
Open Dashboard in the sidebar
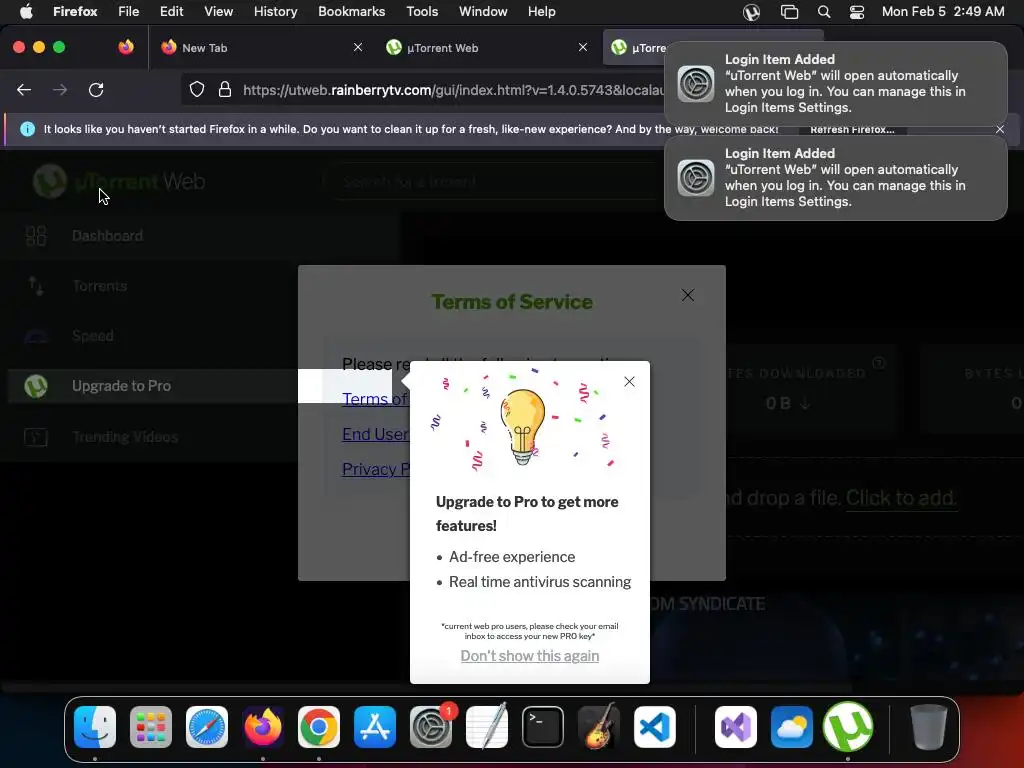[x=107, y=236]
